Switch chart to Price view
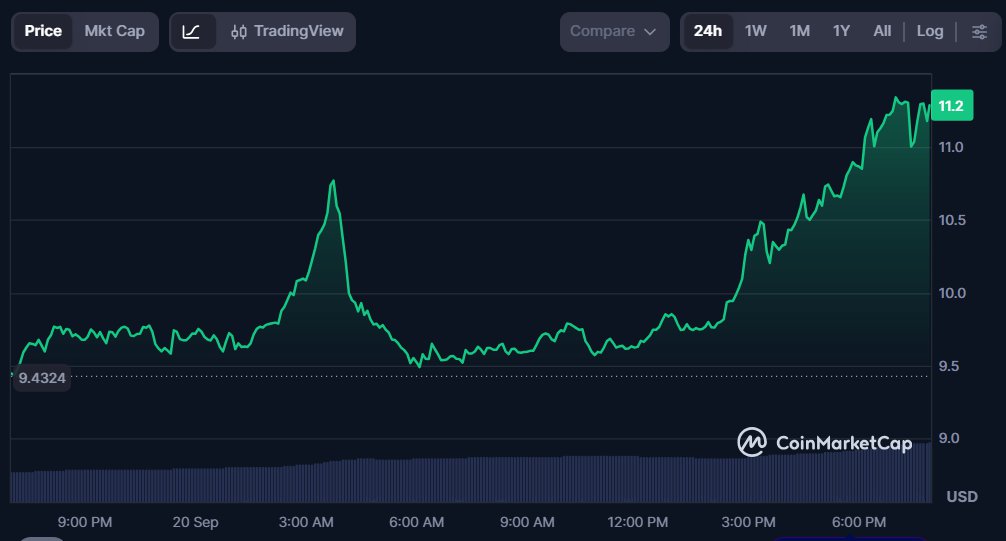This screenshot has width=1006, height=541. (43, 31)
